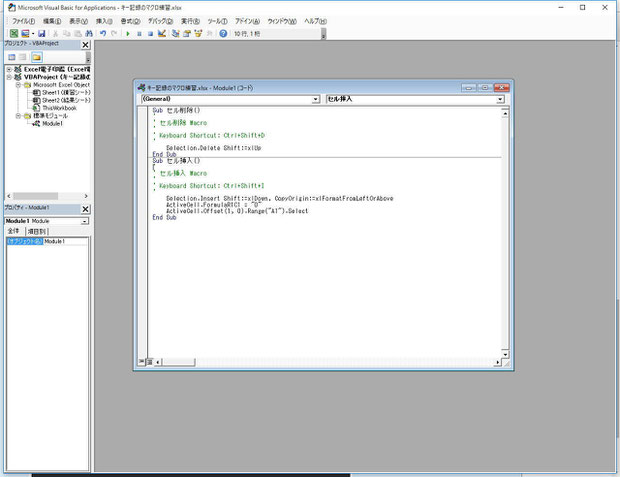Click the Reset stop icon
The image size is (620, 477).
(150, 34)
